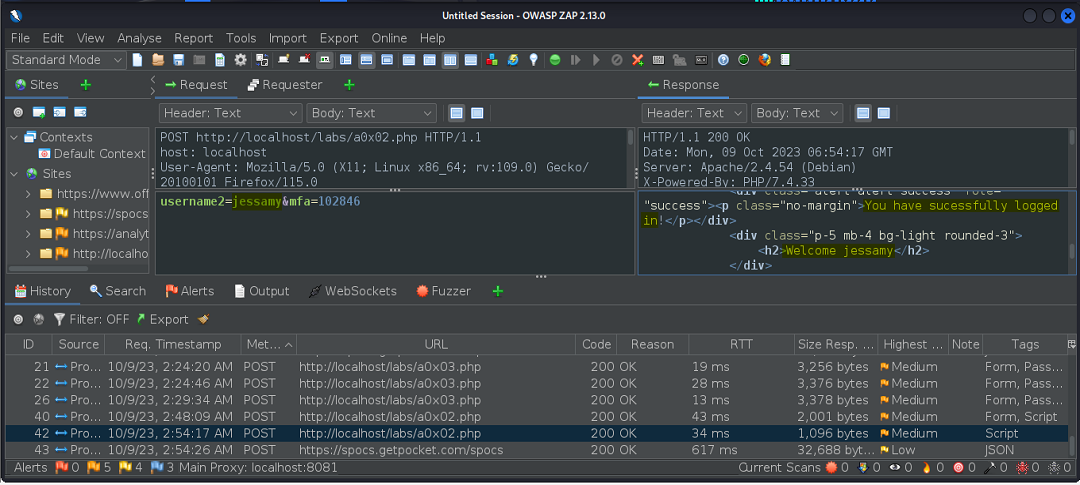Collapse the Contexts tree node
Viewport: 1080px width, 485px height.
click(14, 137)
